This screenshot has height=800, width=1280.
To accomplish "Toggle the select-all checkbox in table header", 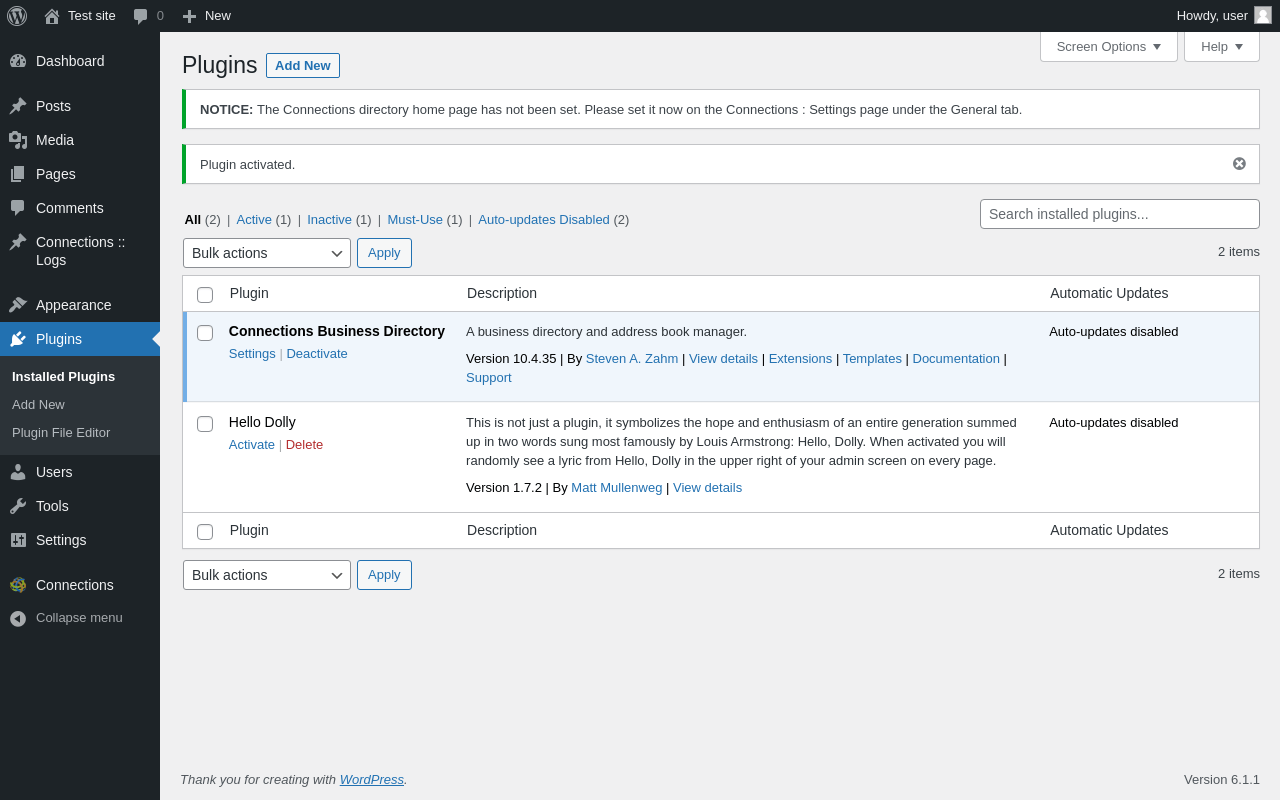I will (205, 295).
